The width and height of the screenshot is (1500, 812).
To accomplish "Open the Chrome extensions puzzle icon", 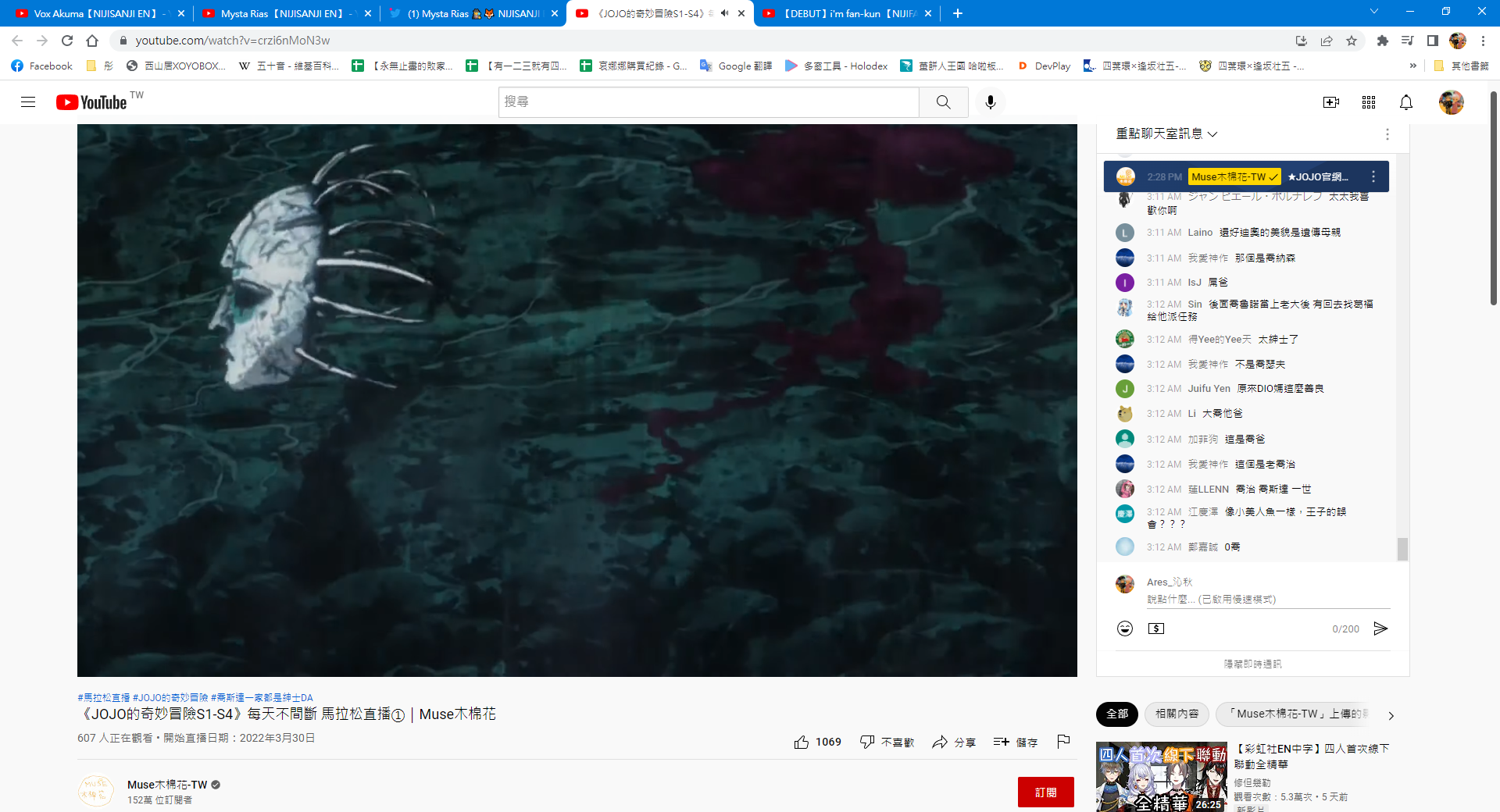I will pos(1383,41).
